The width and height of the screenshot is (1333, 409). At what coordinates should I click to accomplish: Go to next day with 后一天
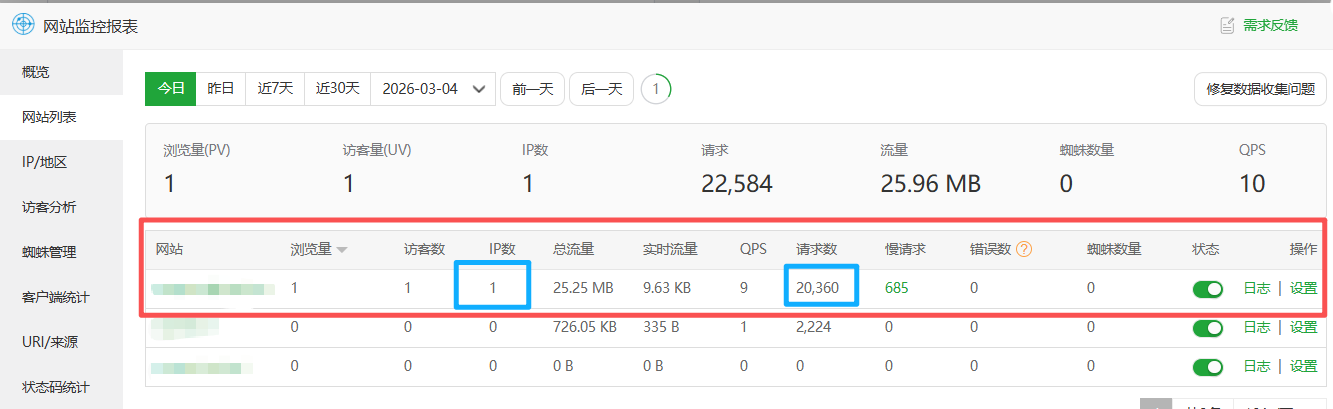pyautogui.click(x=602, y=89)
